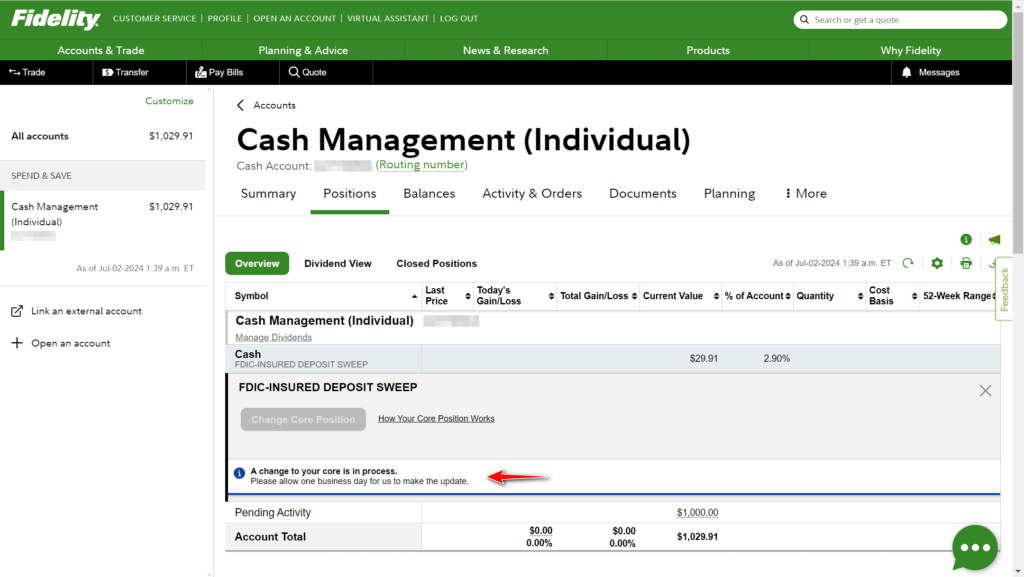Open the Profile link
Image resolution: width=1024 pixels, height=577 pixels.
coord(225,18)
